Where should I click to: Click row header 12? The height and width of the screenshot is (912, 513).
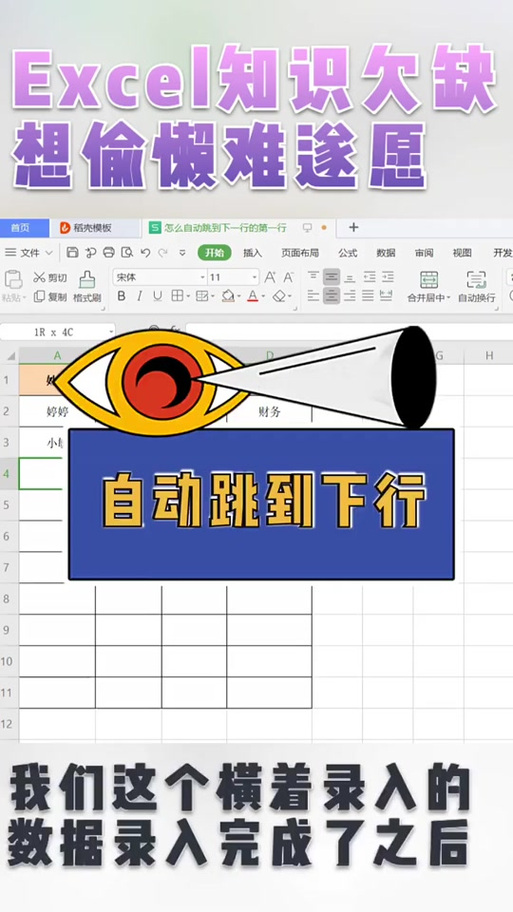(9, 724)
